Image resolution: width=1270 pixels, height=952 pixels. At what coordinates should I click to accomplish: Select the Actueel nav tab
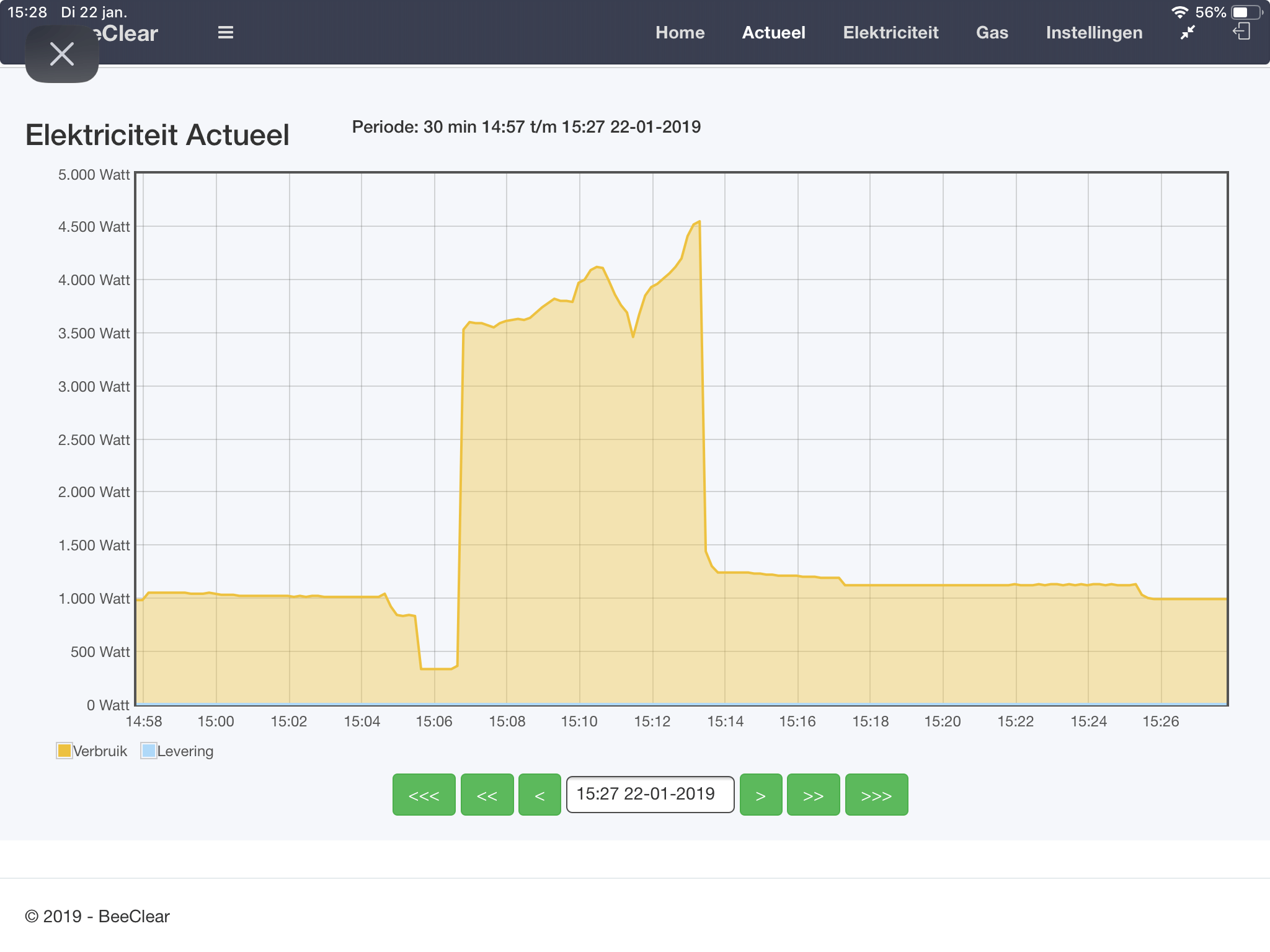click(x=773, y=32)
